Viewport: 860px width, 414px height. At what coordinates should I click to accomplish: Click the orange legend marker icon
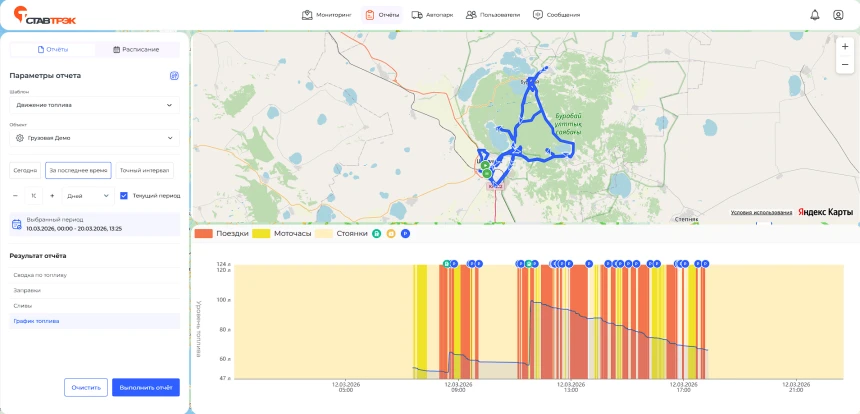pos(391,233)
